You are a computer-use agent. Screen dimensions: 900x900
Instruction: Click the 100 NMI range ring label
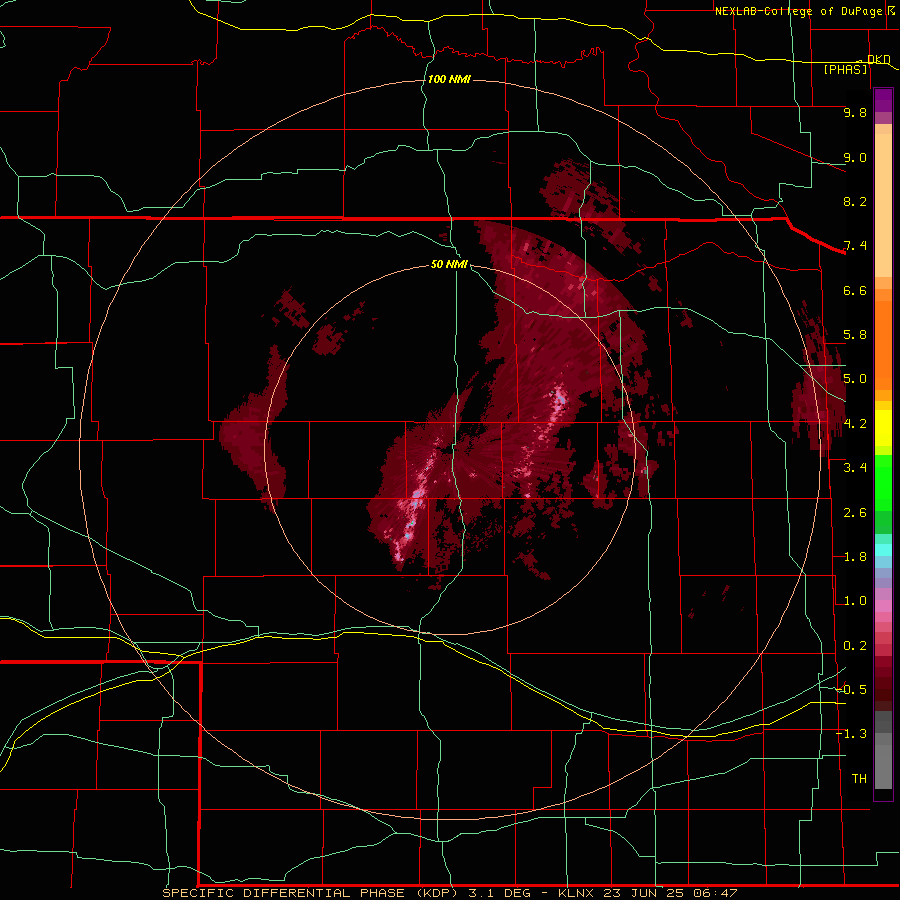[449, 79]
